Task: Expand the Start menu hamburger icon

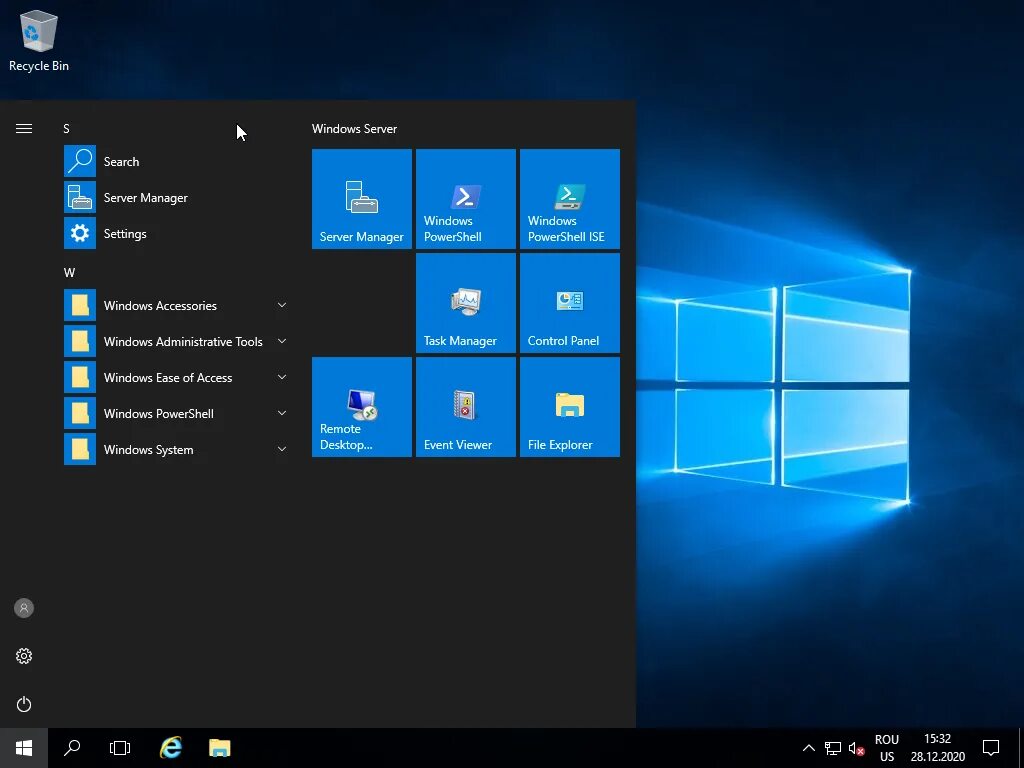Action: pos(24,129)
